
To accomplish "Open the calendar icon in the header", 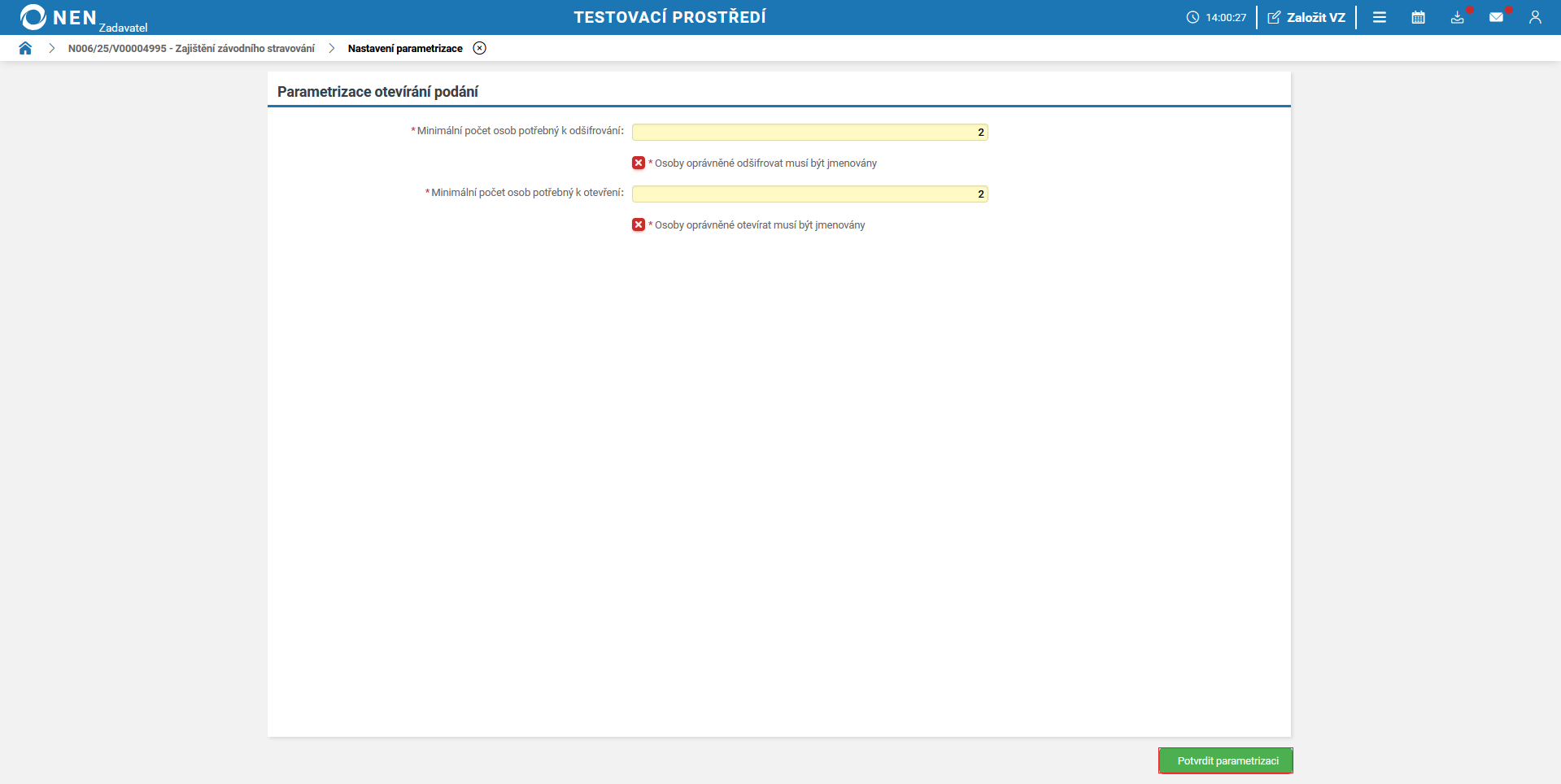I will [1419, 17].
